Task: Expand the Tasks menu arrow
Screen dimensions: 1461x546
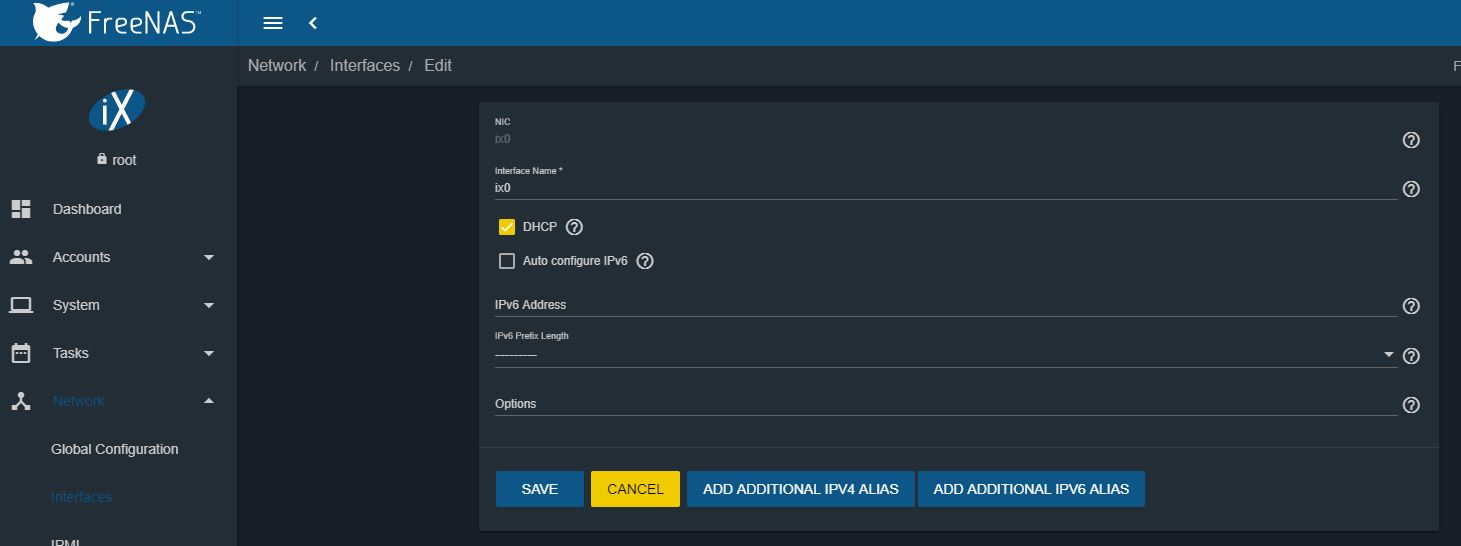Action: (x=209, y=353)
